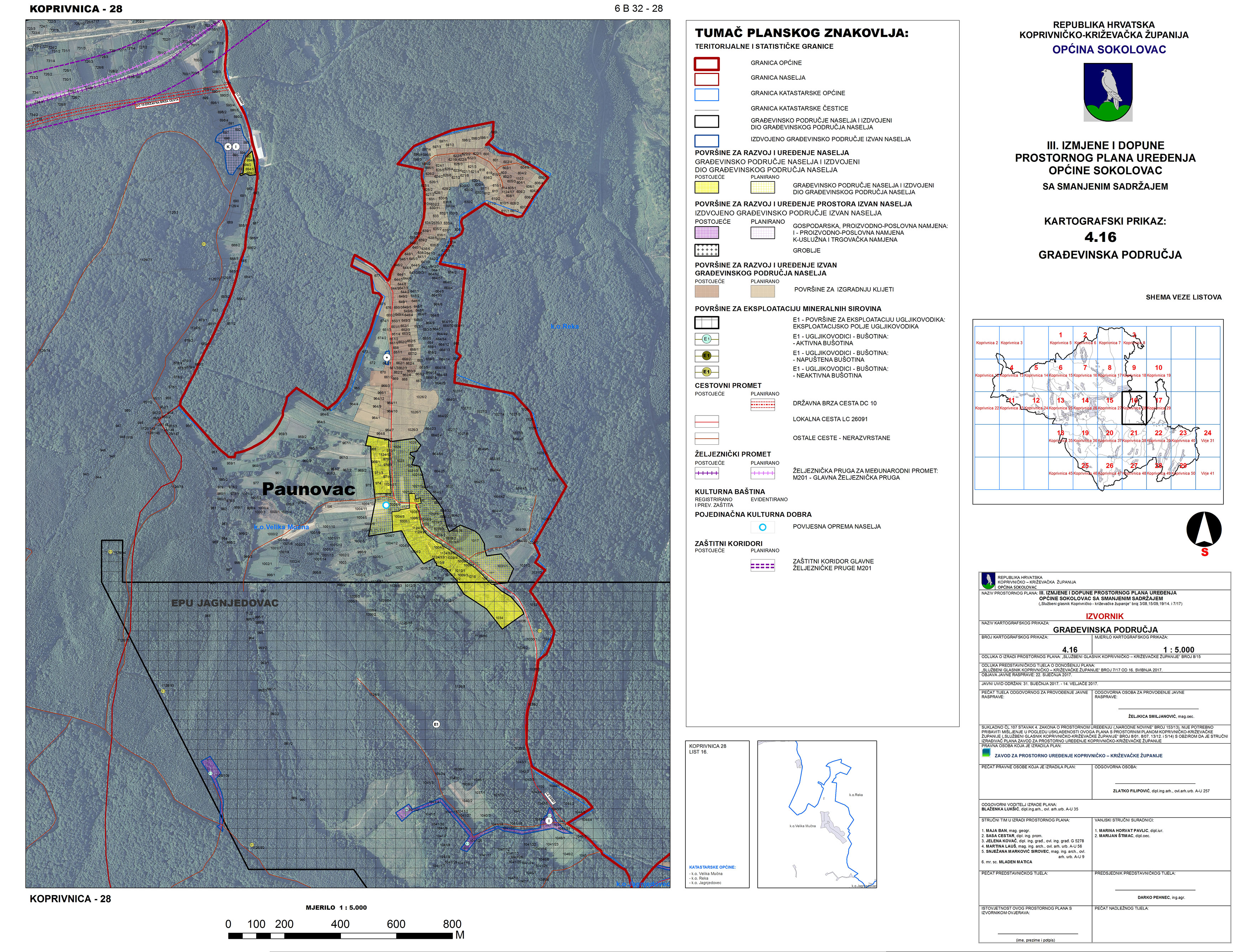Click the Sokolovac coat of arms emblem
1233x952 pixels.
pos(1108,92)
